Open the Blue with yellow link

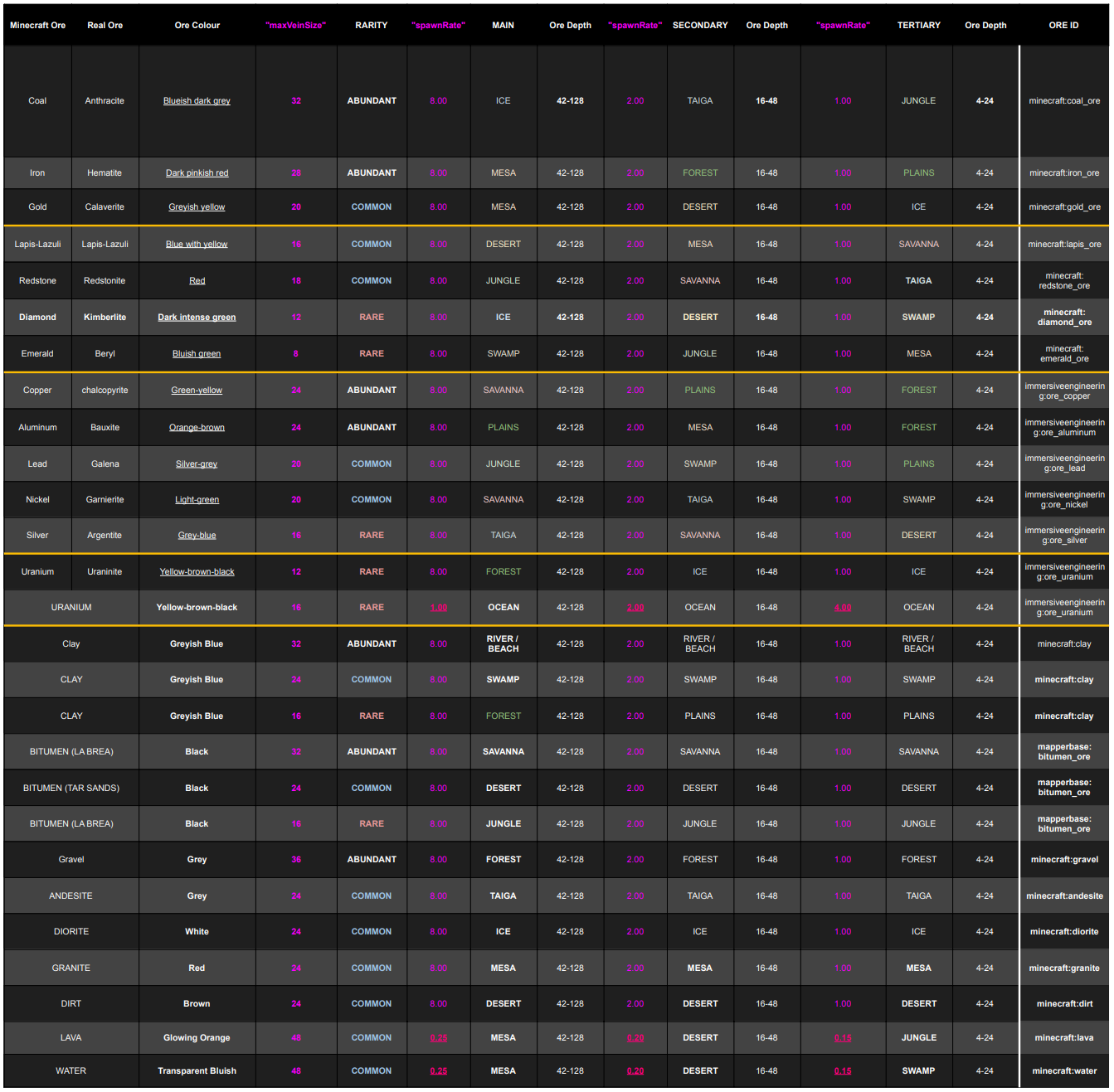(197, 245)
